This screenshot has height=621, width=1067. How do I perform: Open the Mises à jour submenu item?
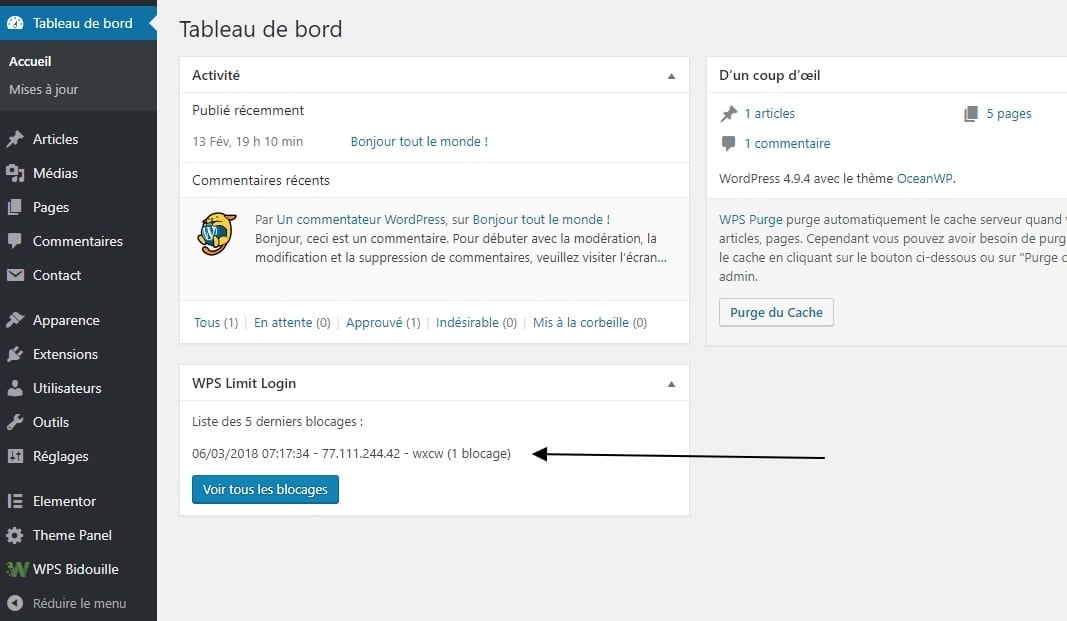click(43, 89)
